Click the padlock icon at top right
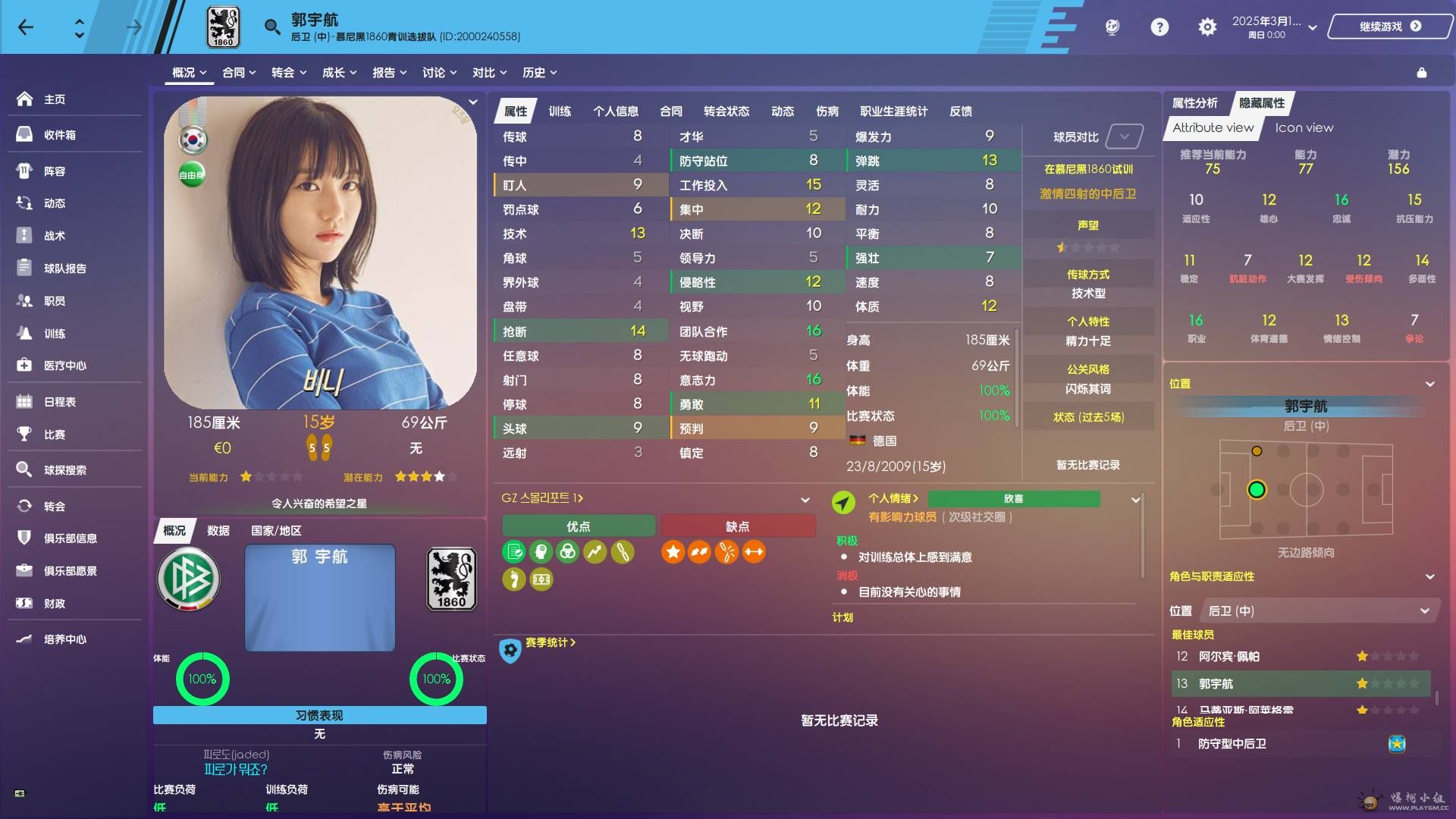This screenshot has height=819, width=1456. 1421,73
